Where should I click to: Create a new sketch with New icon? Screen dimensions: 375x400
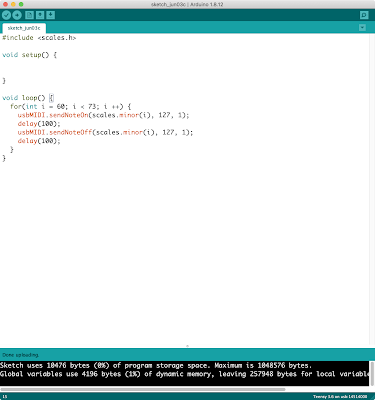point(29,15)
